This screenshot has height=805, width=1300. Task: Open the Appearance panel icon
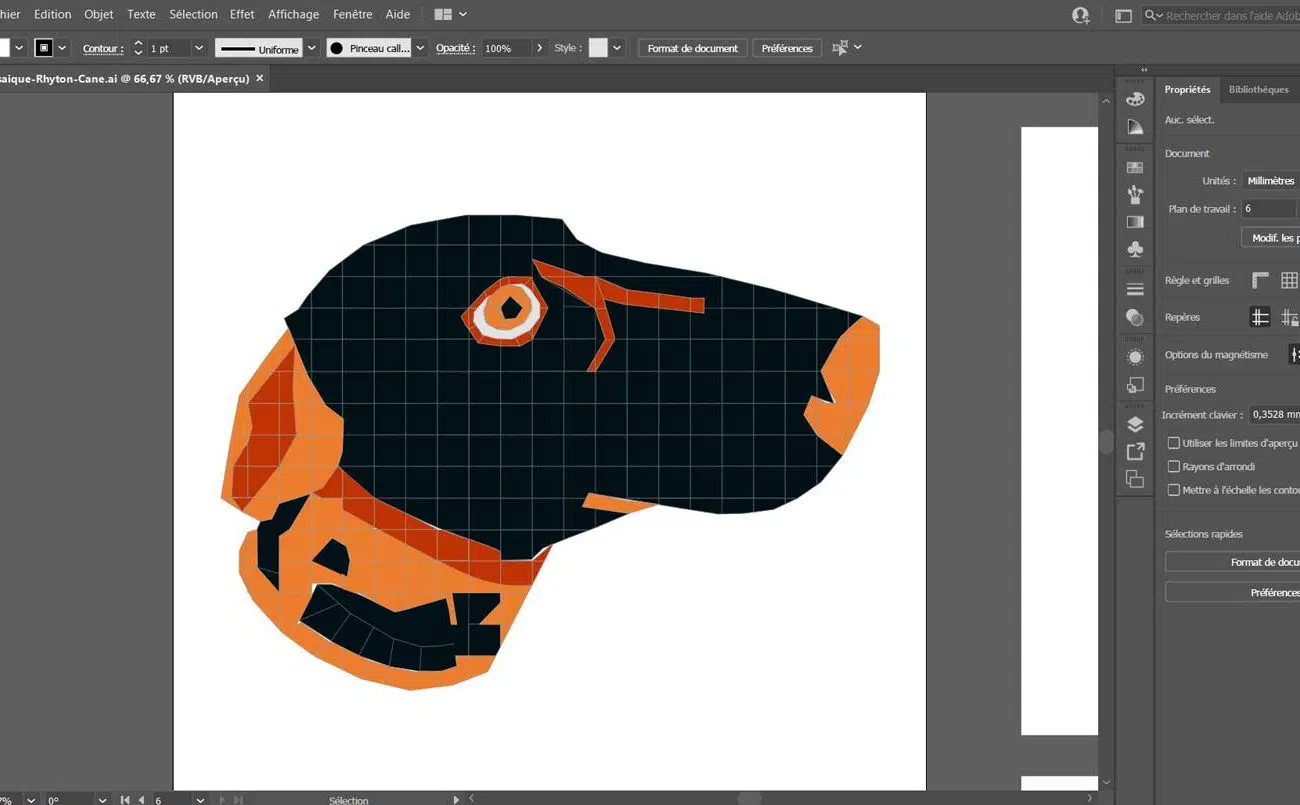tap(1135, 357)
